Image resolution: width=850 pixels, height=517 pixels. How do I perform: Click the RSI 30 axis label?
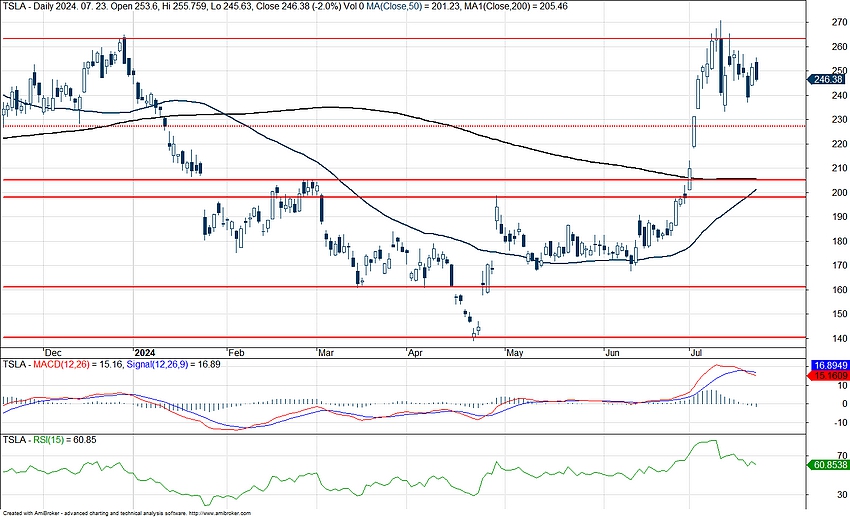842,495
